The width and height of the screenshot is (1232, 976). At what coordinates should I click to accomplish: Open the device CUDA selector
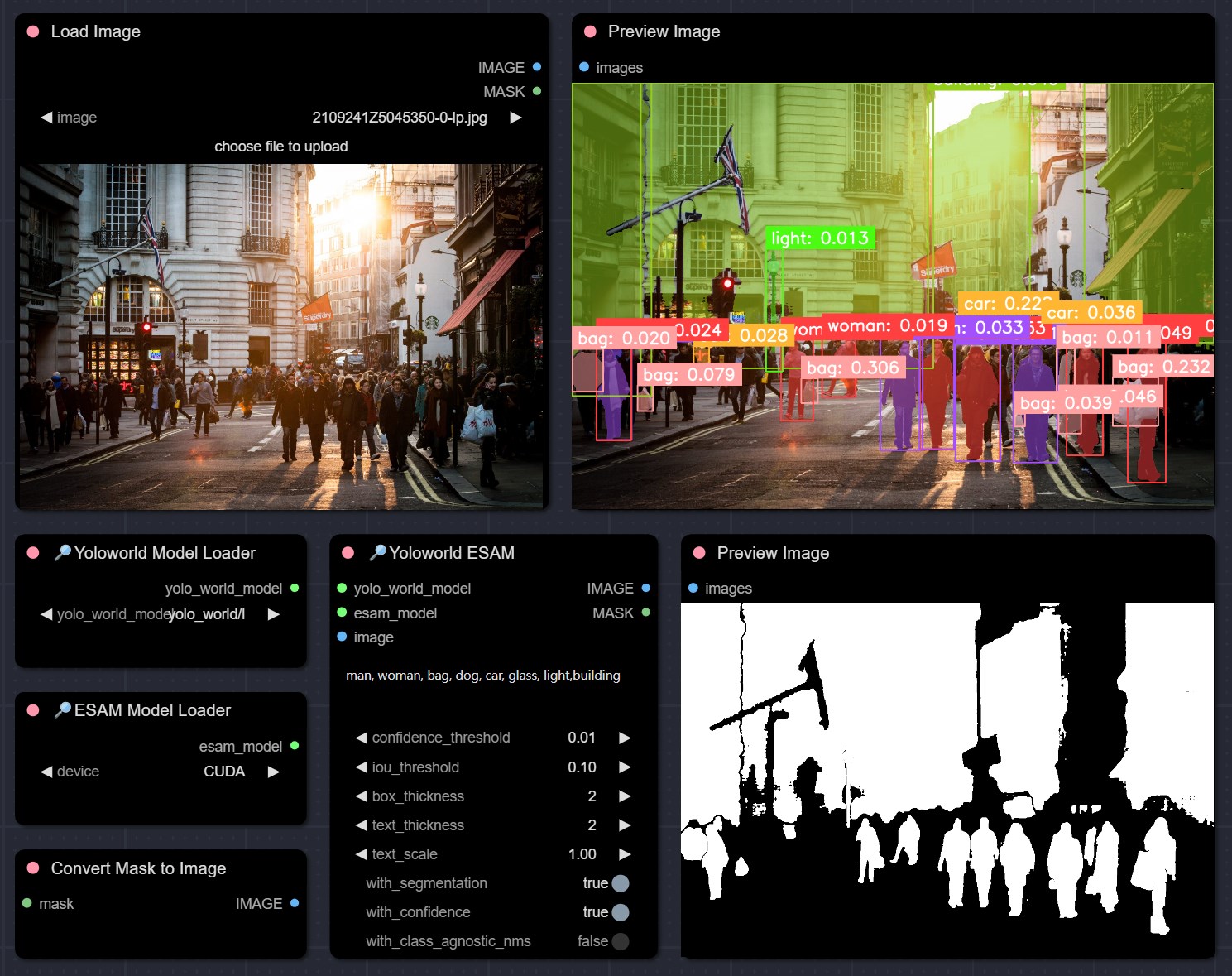pyautogui.click(x=224, y=772)
